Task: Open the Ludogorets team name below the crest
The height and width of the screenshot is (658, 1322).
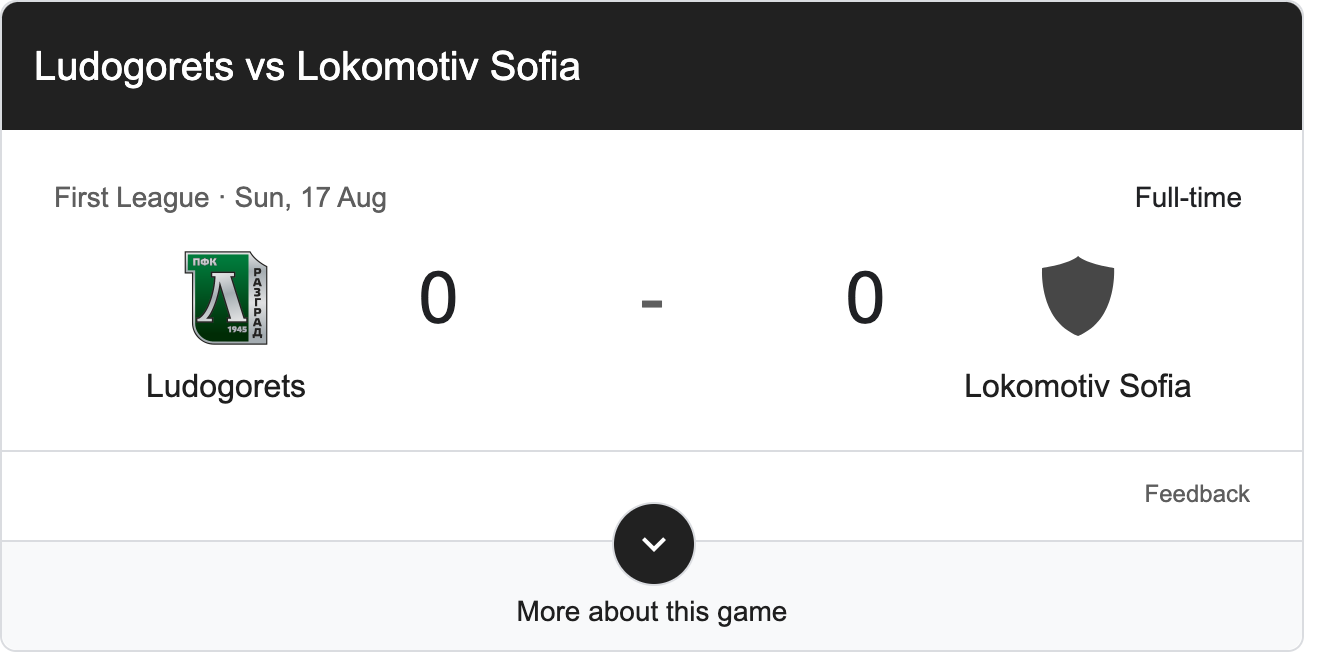Action: (x=225, y=386)
